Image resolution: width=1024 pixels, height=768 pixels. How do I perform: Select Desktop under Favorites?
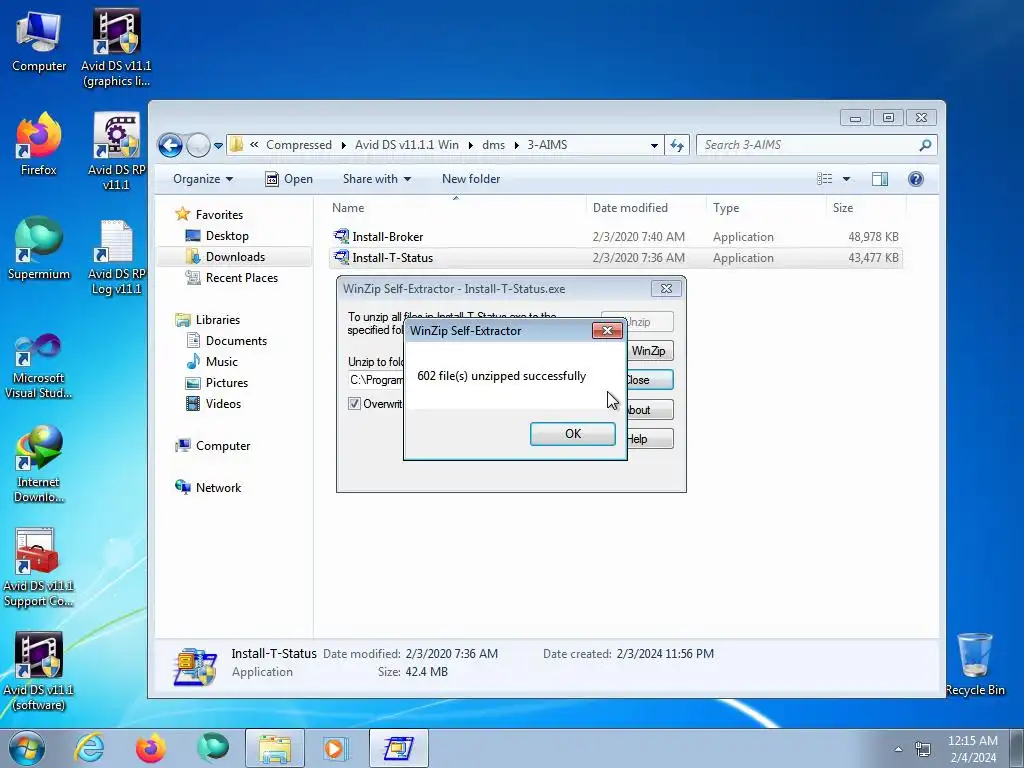(227, 236)
